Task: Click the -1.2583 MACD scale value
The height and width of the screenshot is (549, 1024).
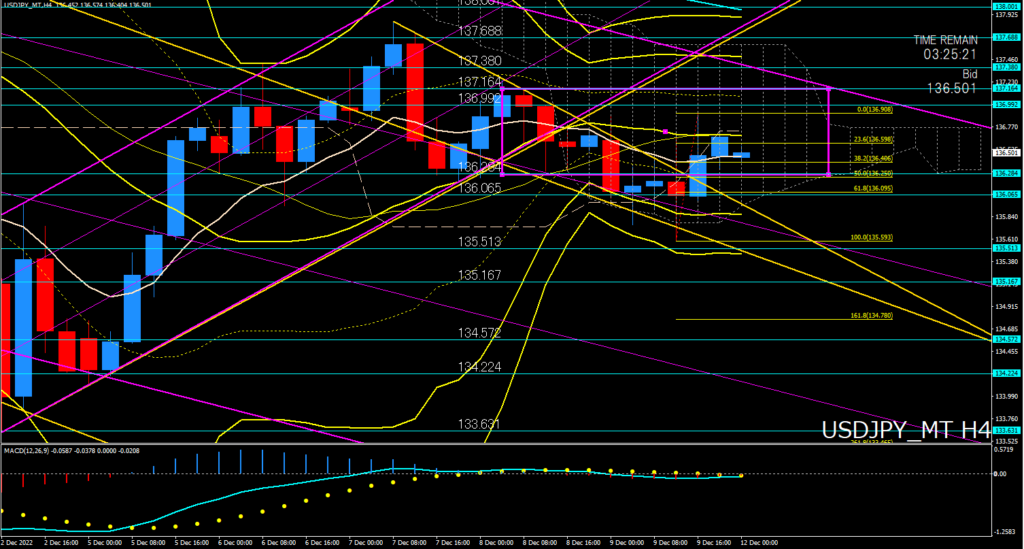Action: [1004, 533]
